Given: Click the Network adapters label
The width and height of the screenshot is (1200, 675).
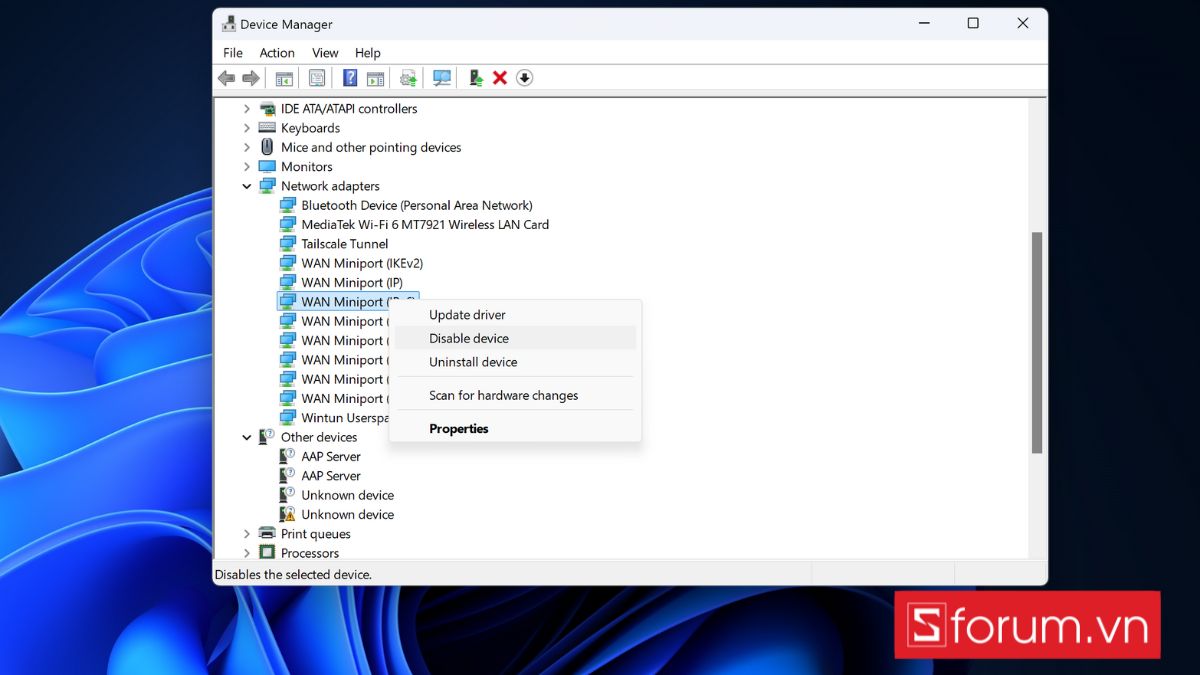Looking at the screenshot, I should pos(330,186).
